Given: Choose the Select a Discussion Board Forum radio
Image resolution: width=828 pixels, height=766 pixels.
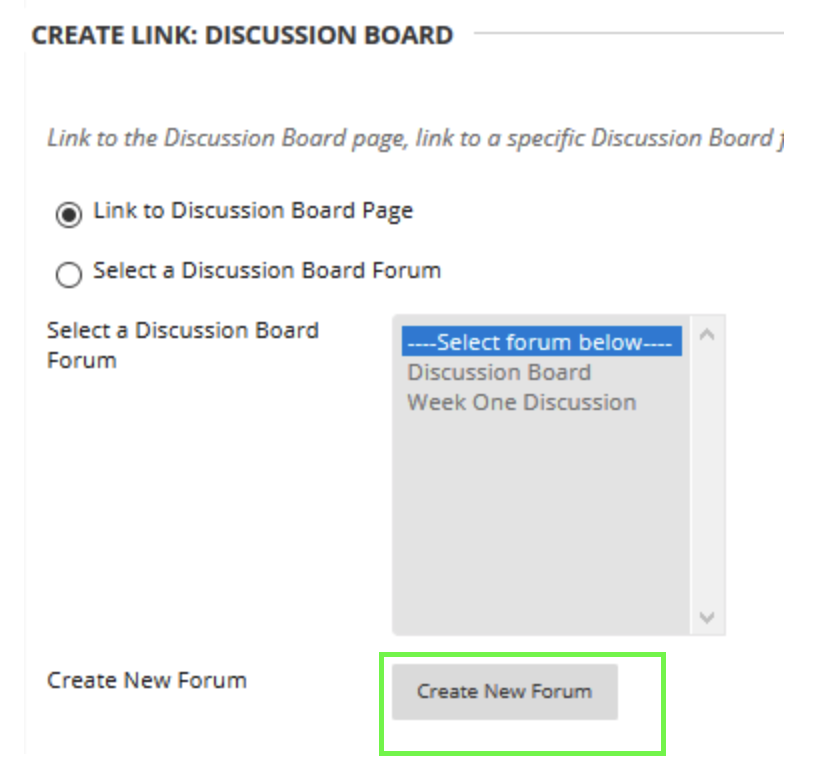Looking at the screenshot, I should pos(69,275).
